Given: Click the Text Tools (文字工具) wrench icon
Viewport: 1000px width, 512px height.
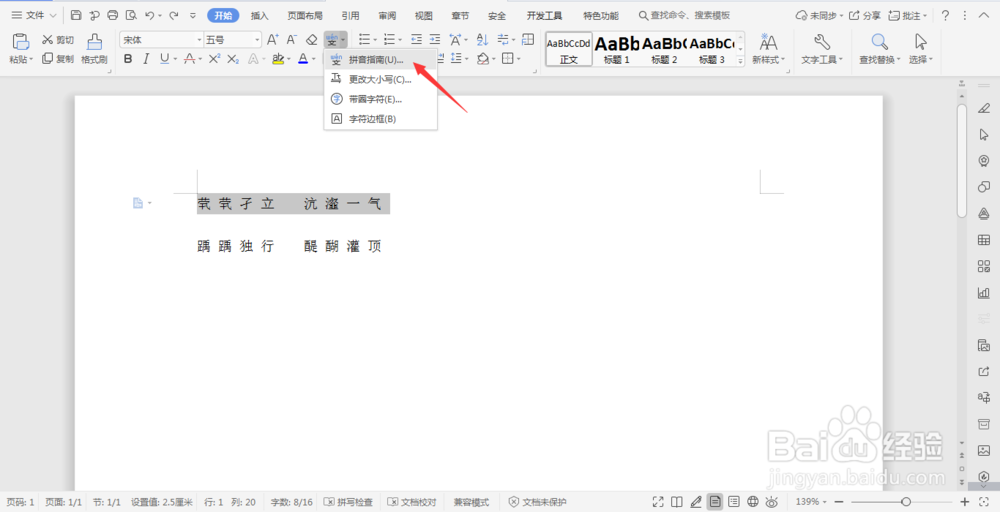Looking at the screenshot, I should (822, 42).
